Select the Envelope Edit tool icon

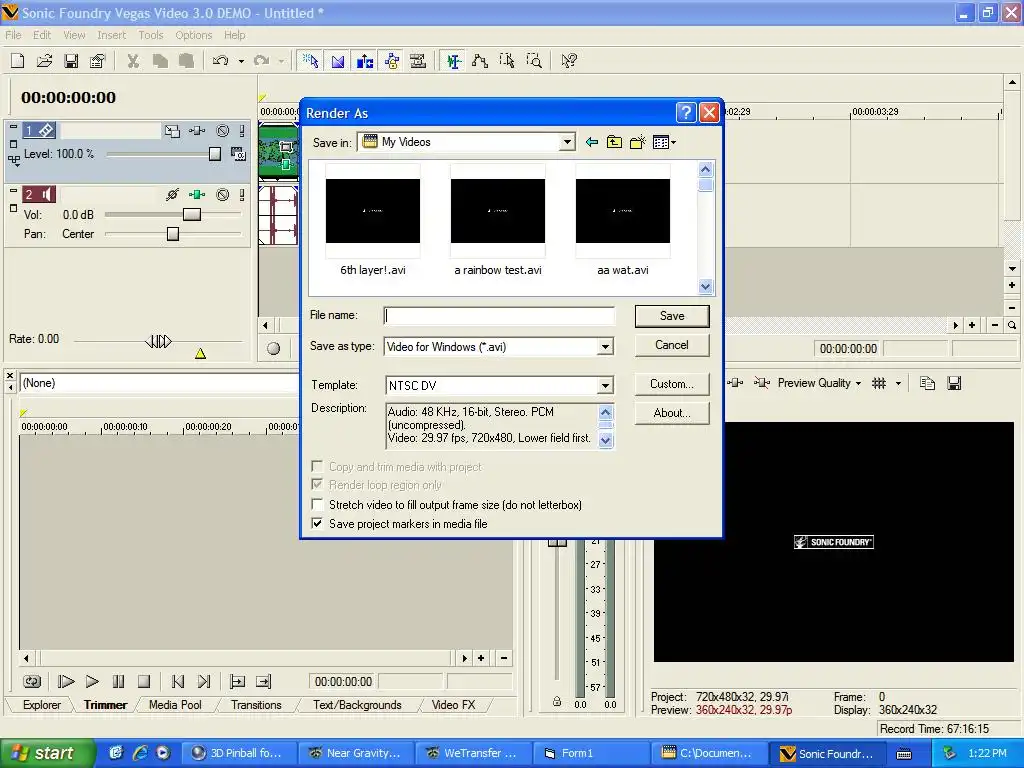point(480,61)
